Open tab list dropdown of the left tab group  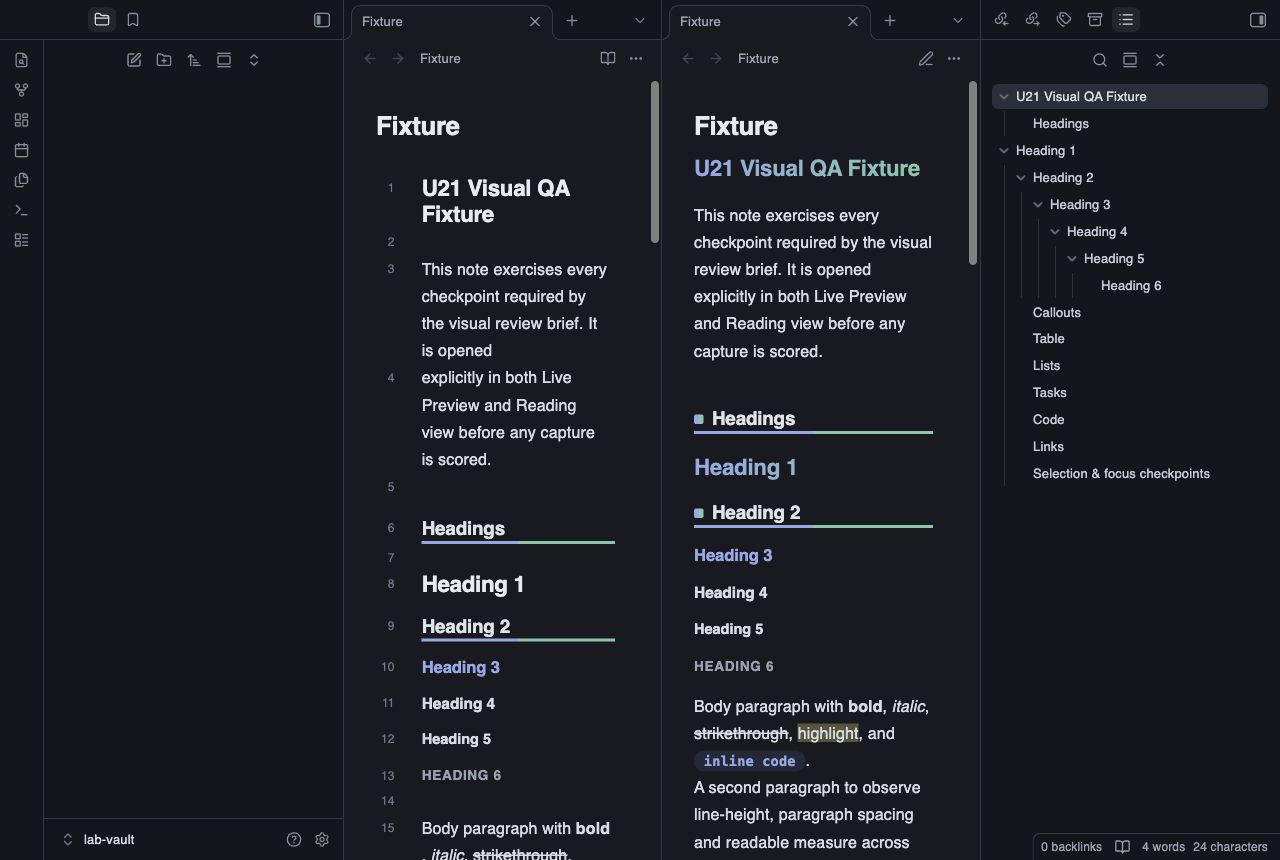[x=640, y=20]
